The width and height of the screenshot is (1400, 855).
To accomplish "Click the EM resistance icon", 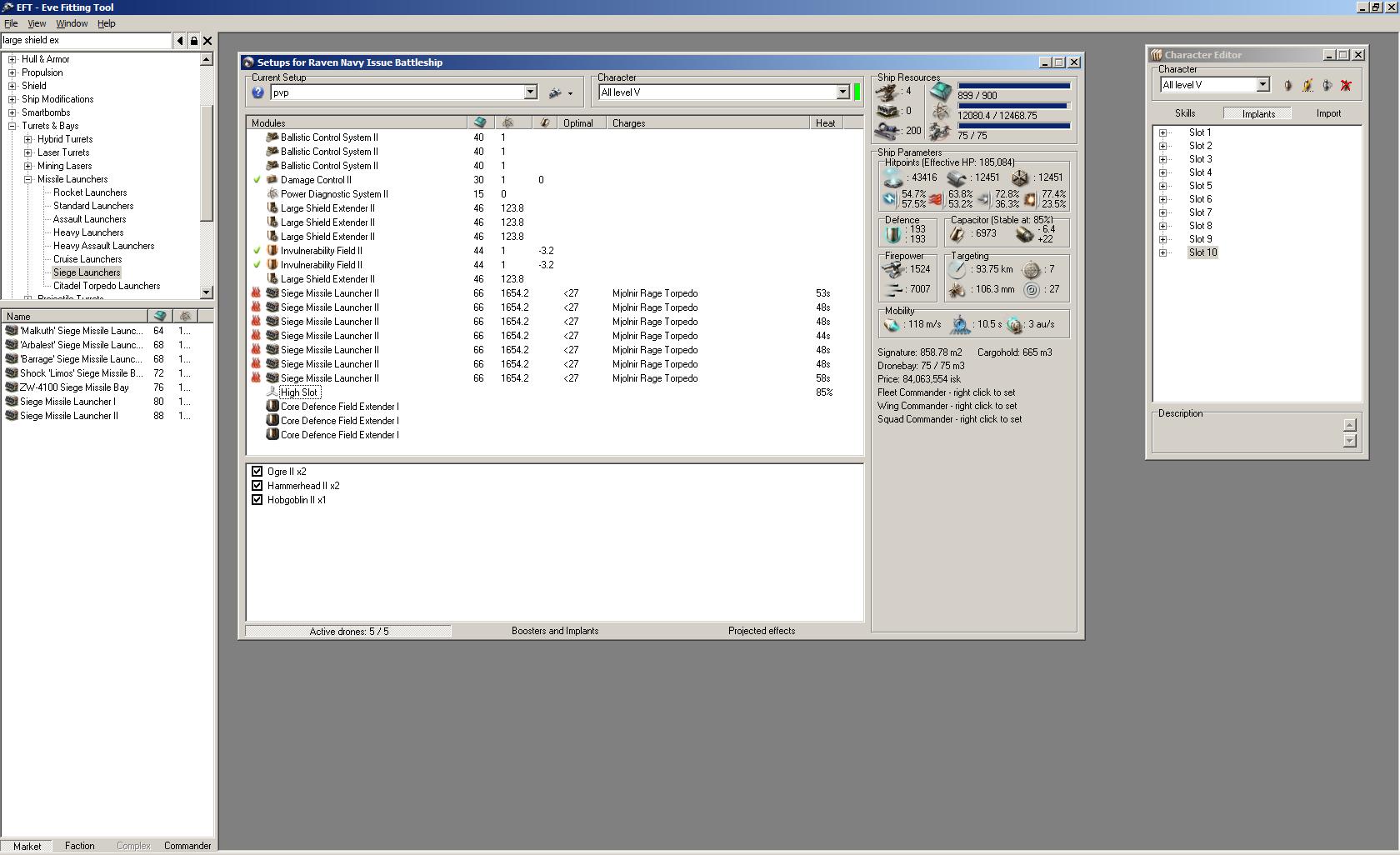I will click(x=890, y=199).
